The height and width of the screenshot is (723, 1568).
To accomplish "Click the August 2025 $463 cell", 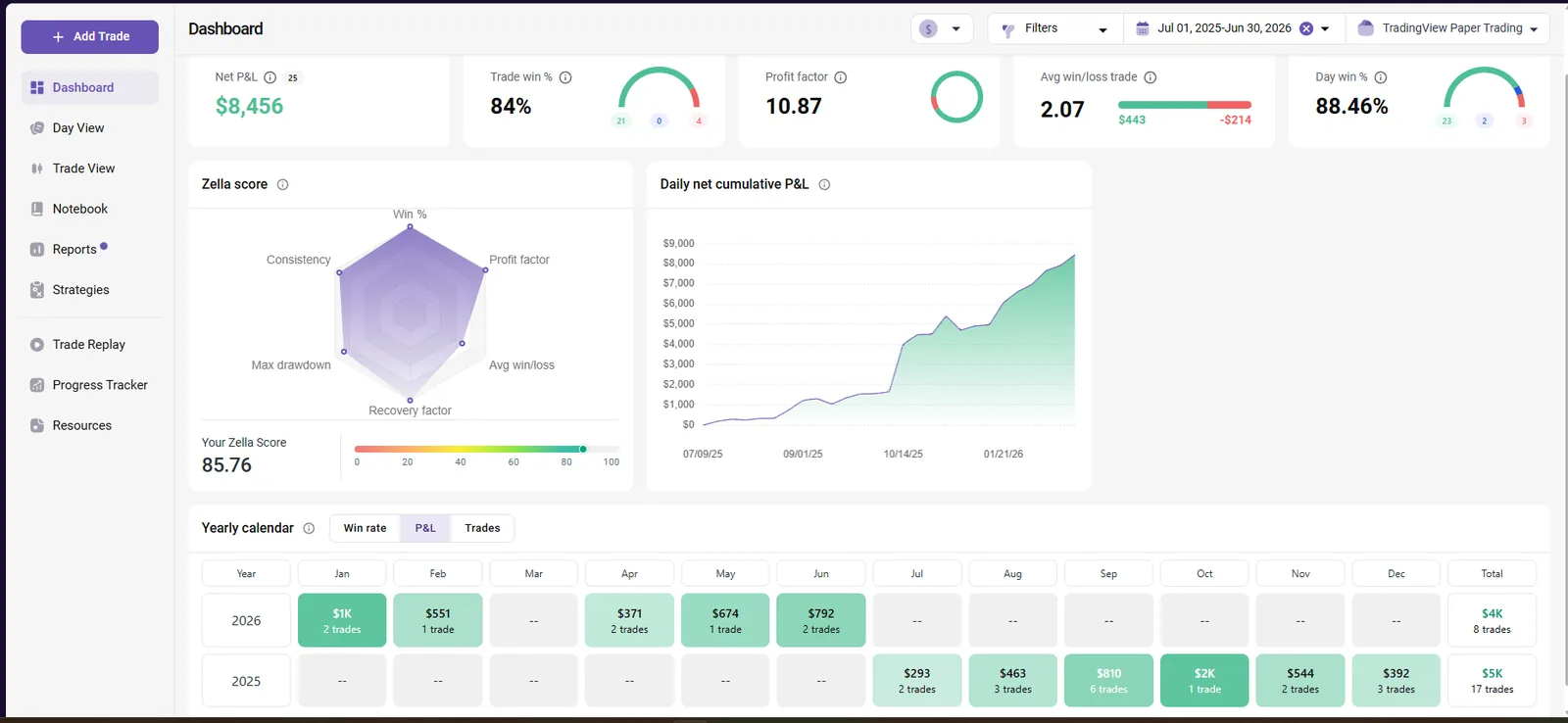I will [x=1012, y=681].
